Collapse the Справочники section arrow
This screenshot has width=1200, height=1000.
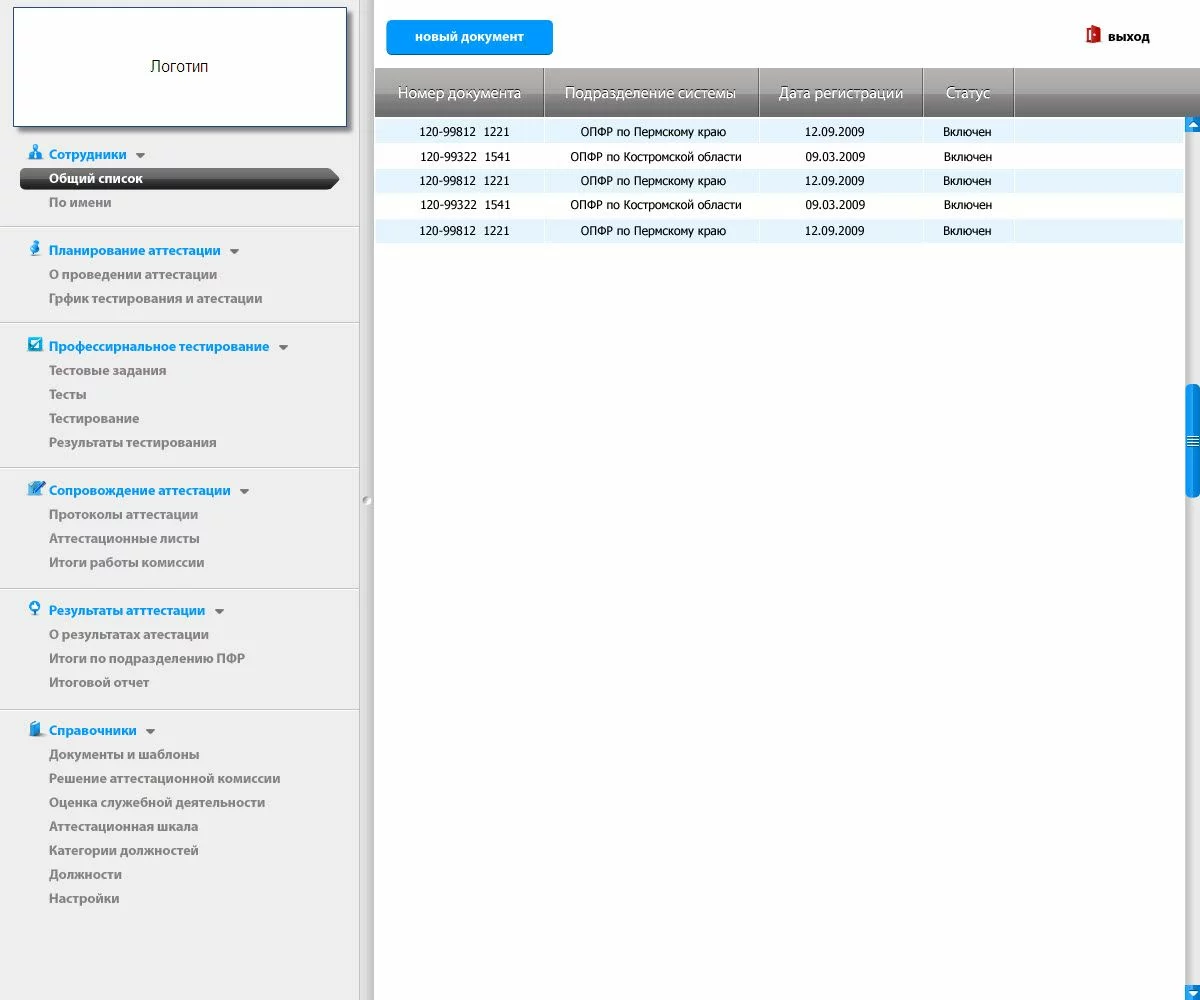(x=150, y=732)
